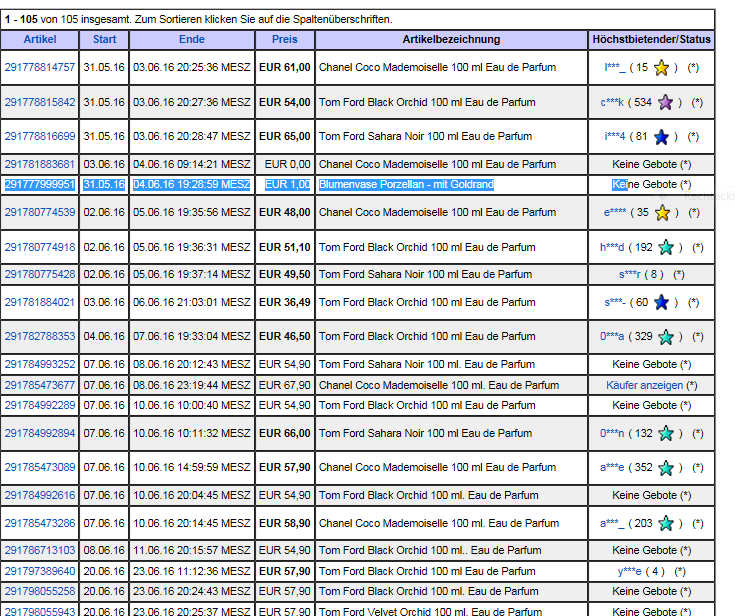View bidder l***_ profile link
735x616 pixels.
[x=615, y=68]
